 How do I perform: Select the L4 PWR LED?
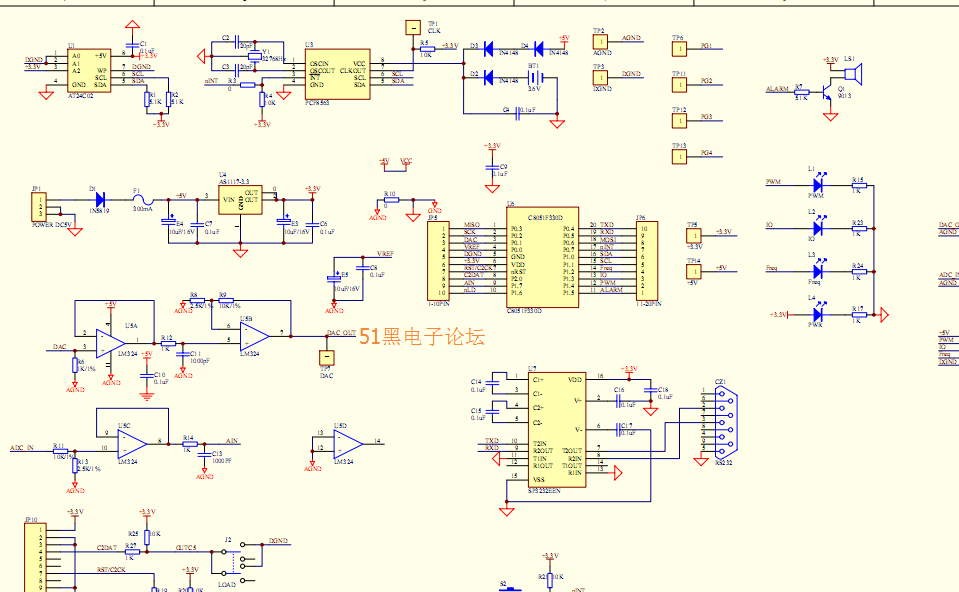(818, 314)
